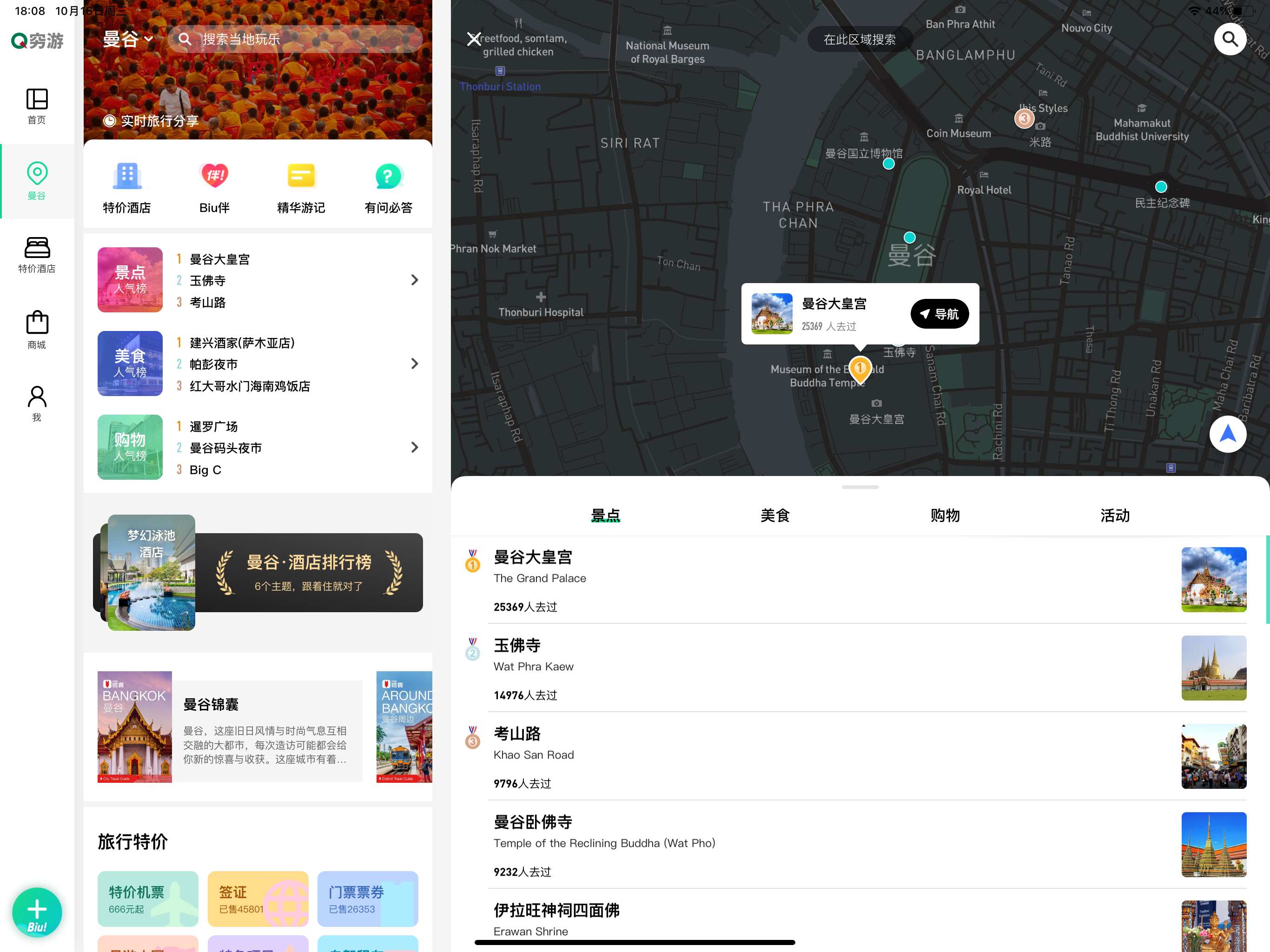Expand the 购物人气榜 list chevron
Viewport: 1270px width, 952px height.
click(415, 447)
